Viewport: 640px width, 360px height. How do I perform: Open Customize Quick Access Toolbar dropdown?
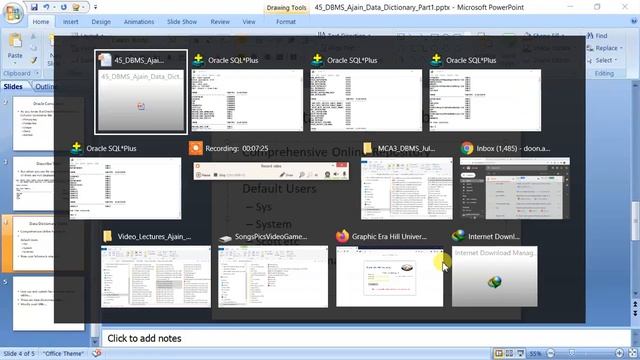click(x=96, y=7)
